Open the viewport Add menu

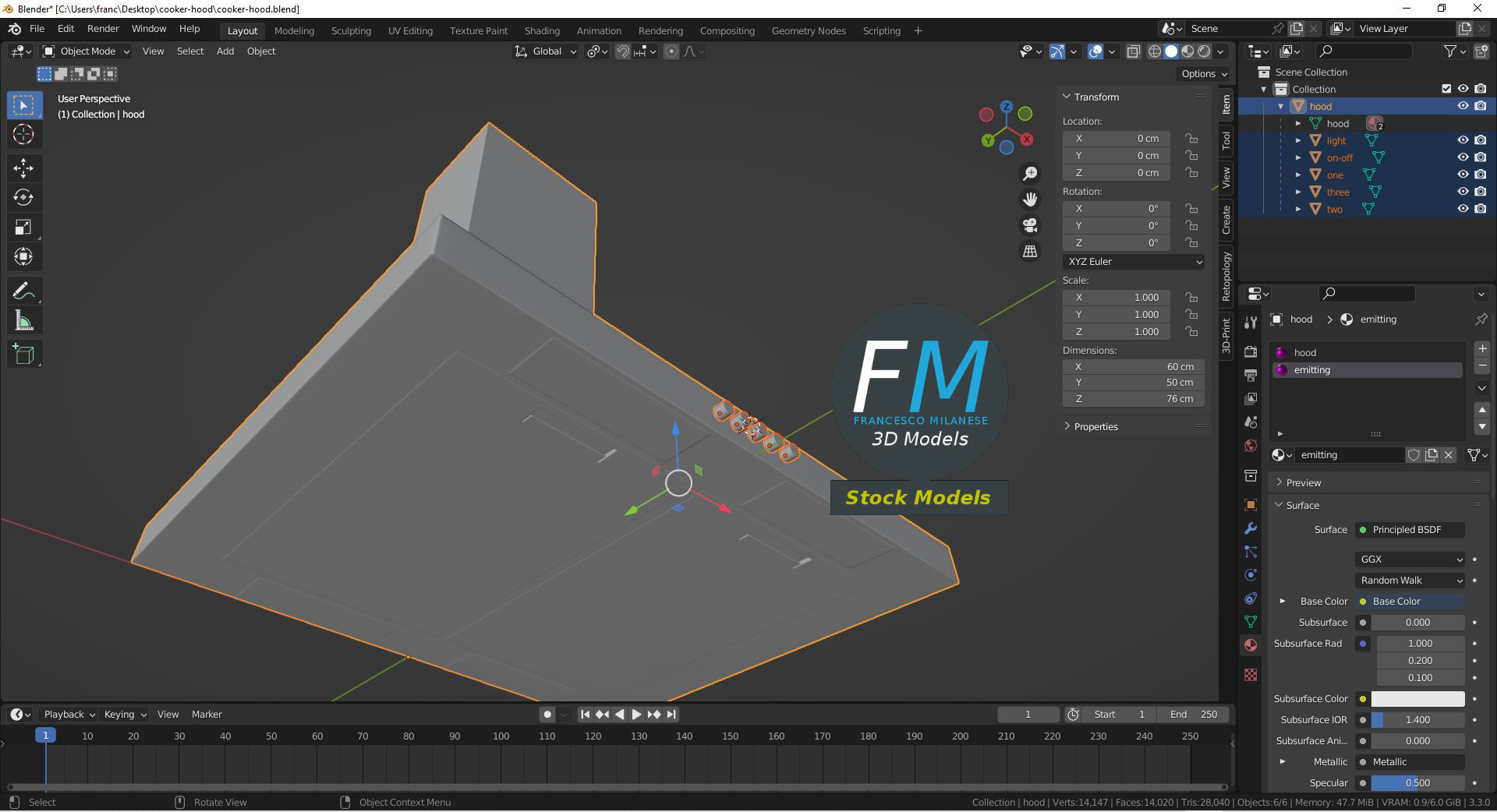[225, 51]
